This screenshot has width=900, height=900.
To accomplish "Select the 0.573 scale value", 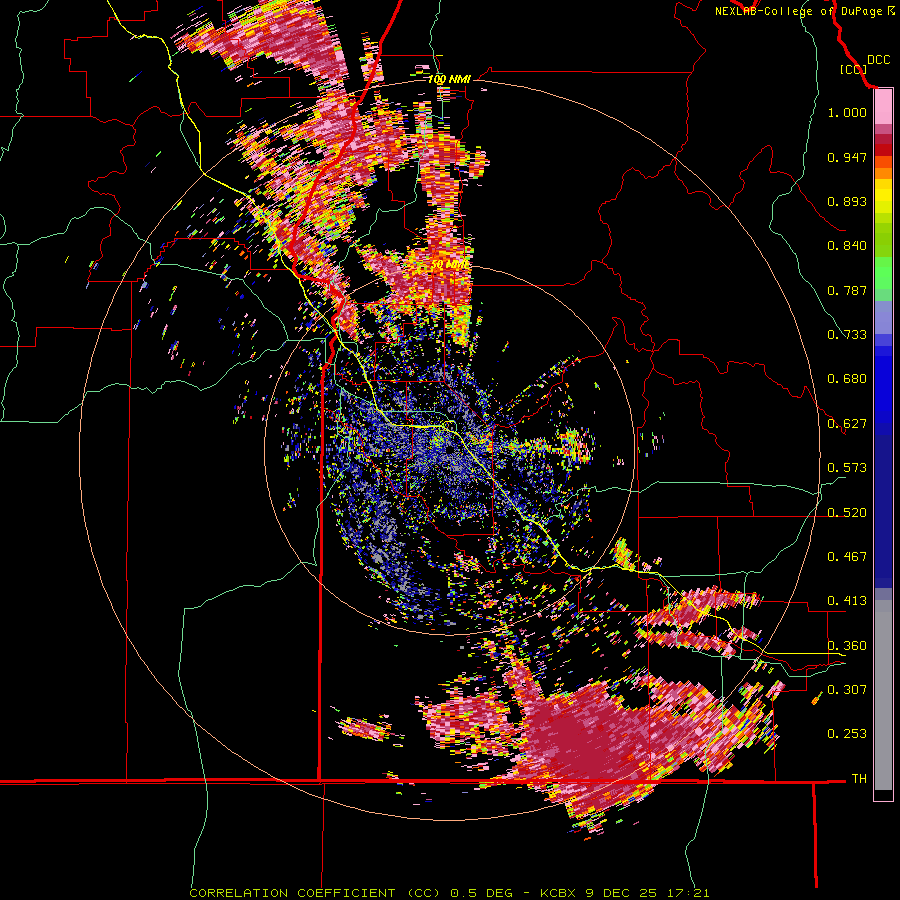I will click(x=847, y=468).
